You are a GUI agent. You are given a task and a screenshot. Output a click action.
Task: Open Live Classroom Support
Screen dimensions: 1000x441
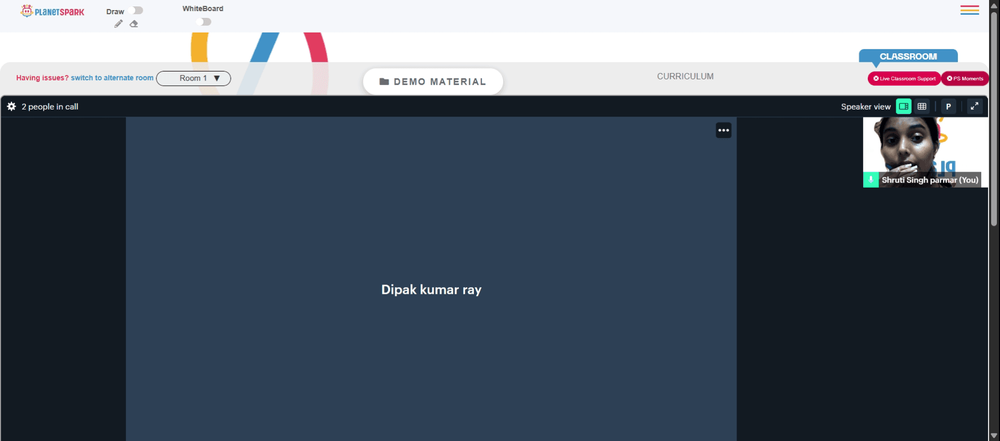tap(904, 78)
